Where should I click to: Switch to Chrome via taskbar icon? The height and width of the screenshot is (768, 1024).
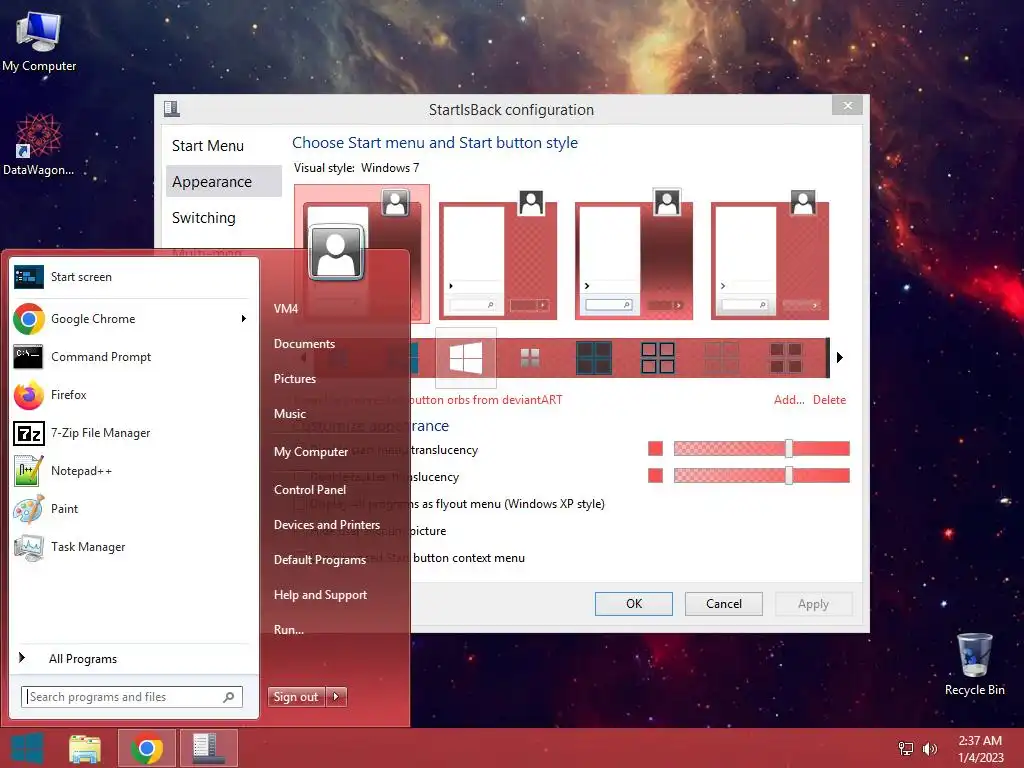tap(147, 748)
